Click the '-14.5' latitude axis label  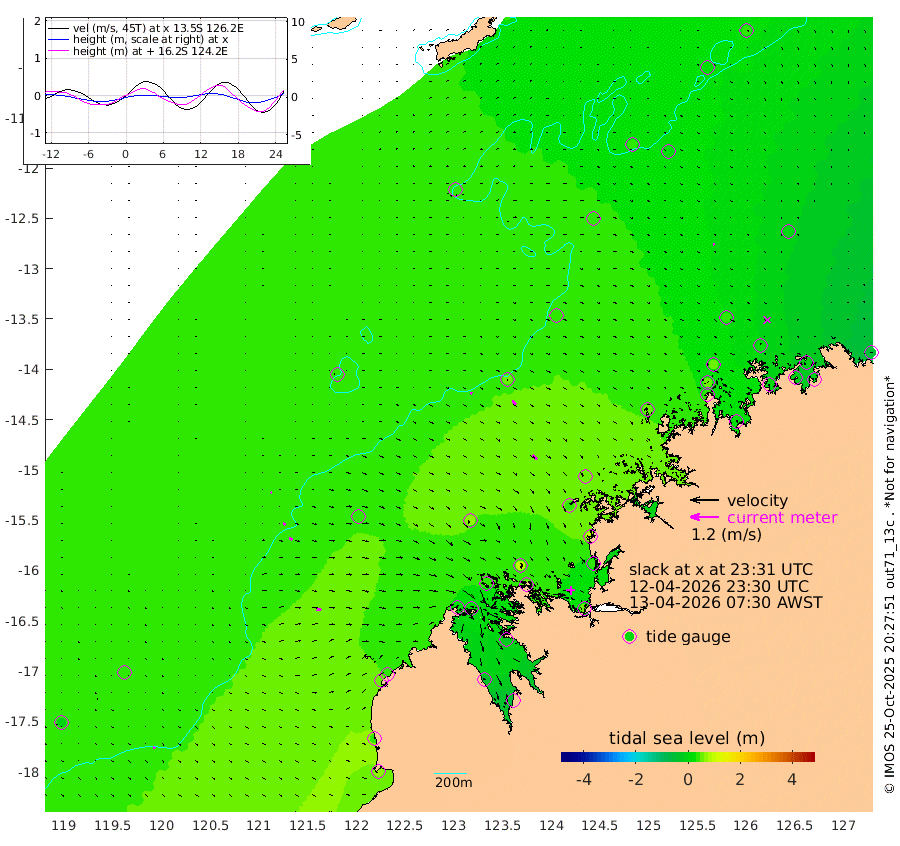pyautogui.click(x=22, y=420)
